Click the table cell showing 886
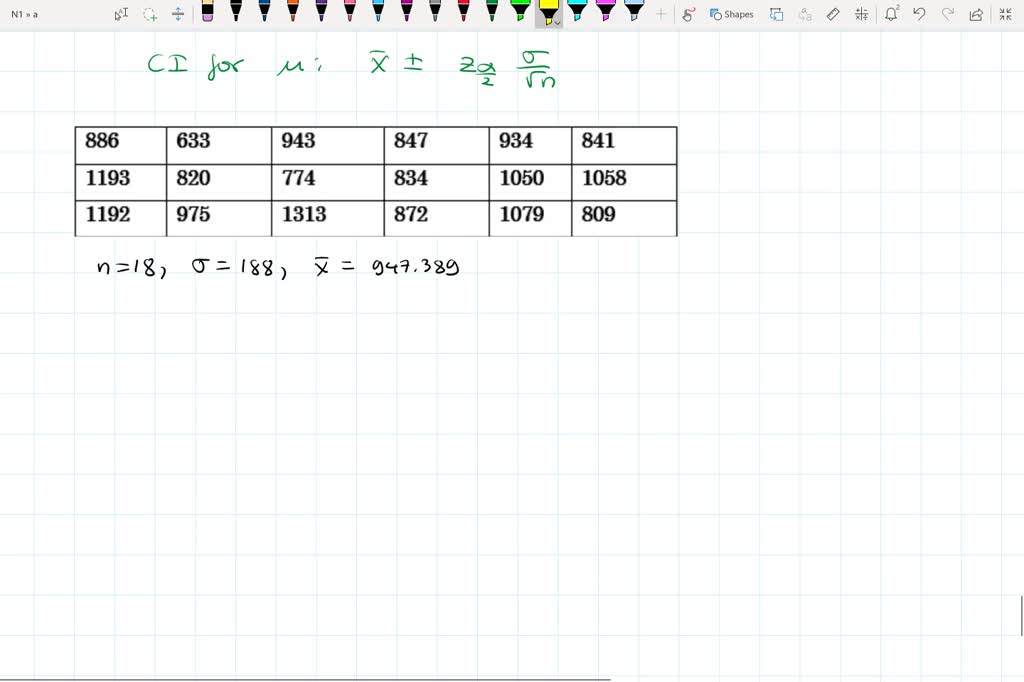Viewport: 1024px width, 682px height. tap(121, 146)
